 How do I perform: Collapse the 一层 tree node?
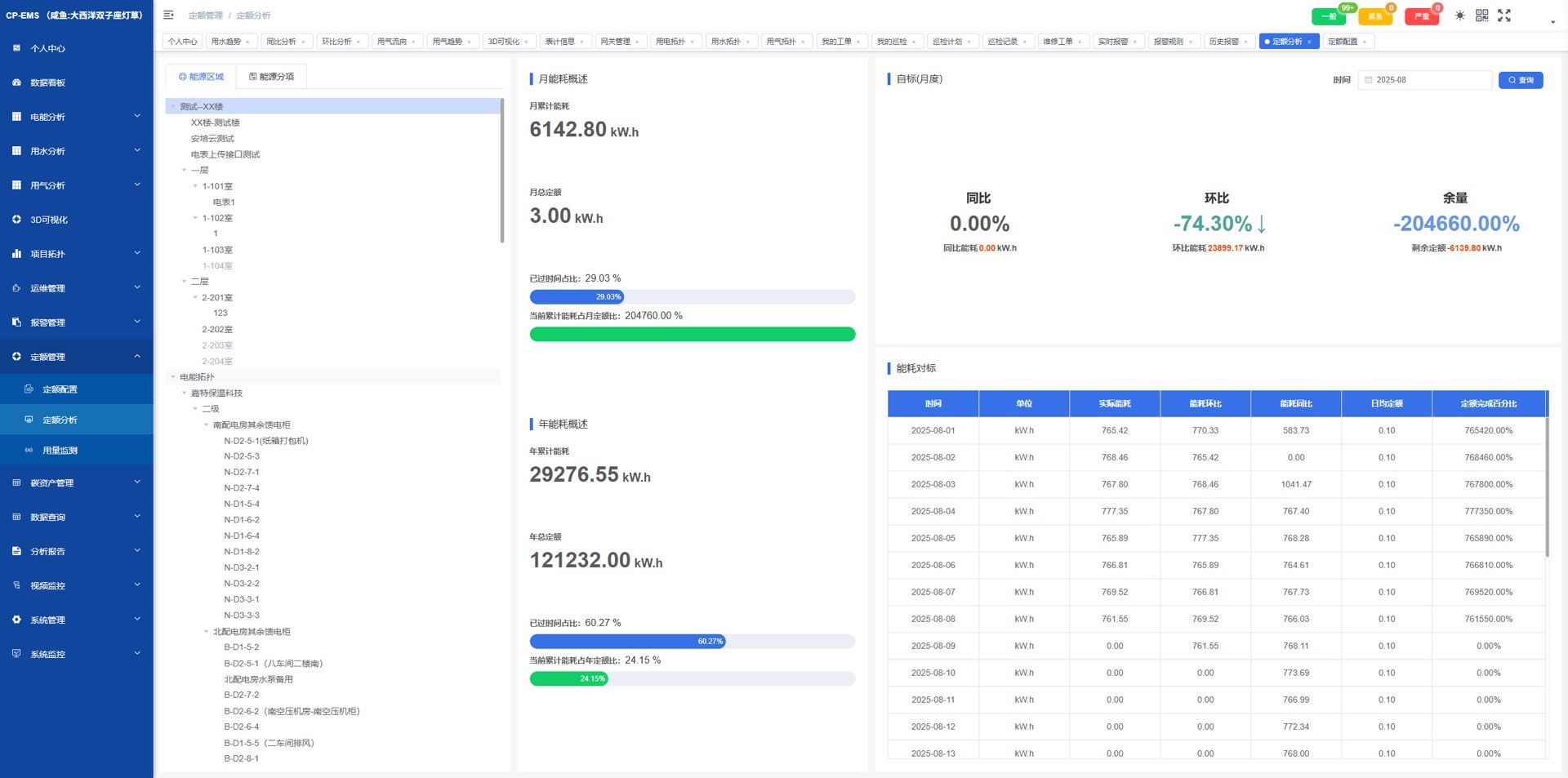(185, 171)
